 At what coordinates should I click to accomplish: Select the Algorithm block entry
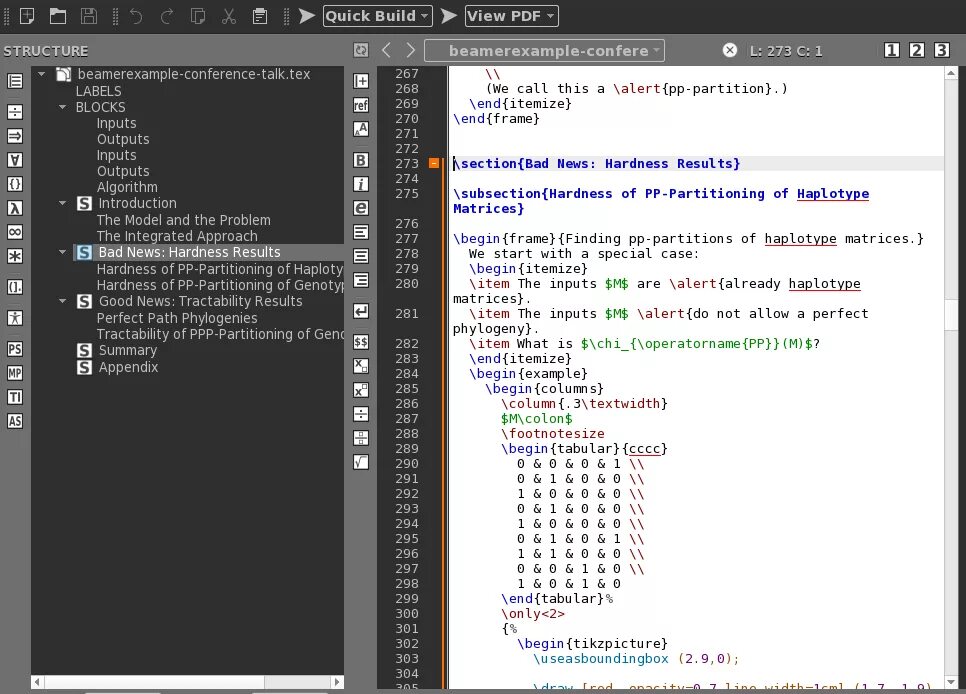click(x=127, y=187)
